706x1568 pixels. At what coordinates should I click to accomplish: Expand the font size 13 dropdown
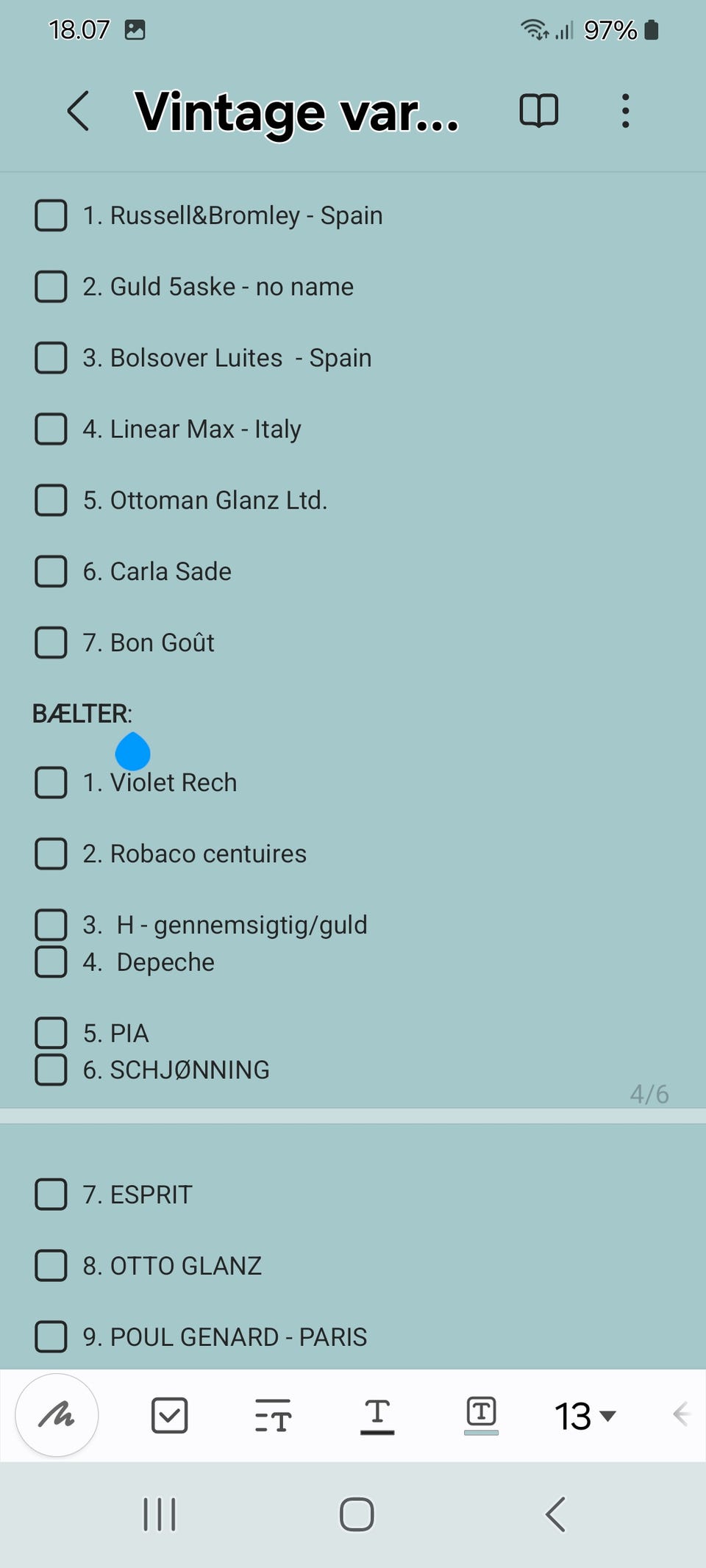tap(585, 1416)
